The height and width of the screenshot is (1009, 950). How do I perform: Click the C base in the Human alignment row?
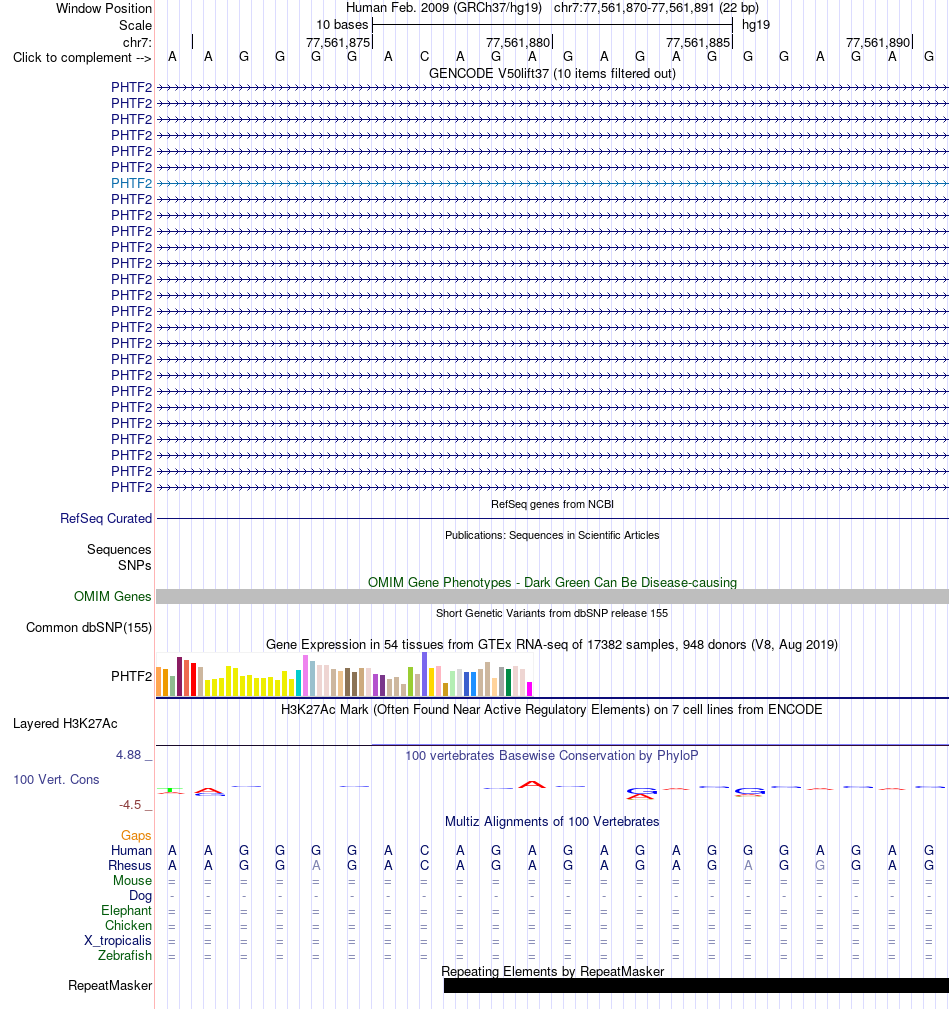pyautogui.click(x=424, y=851)
